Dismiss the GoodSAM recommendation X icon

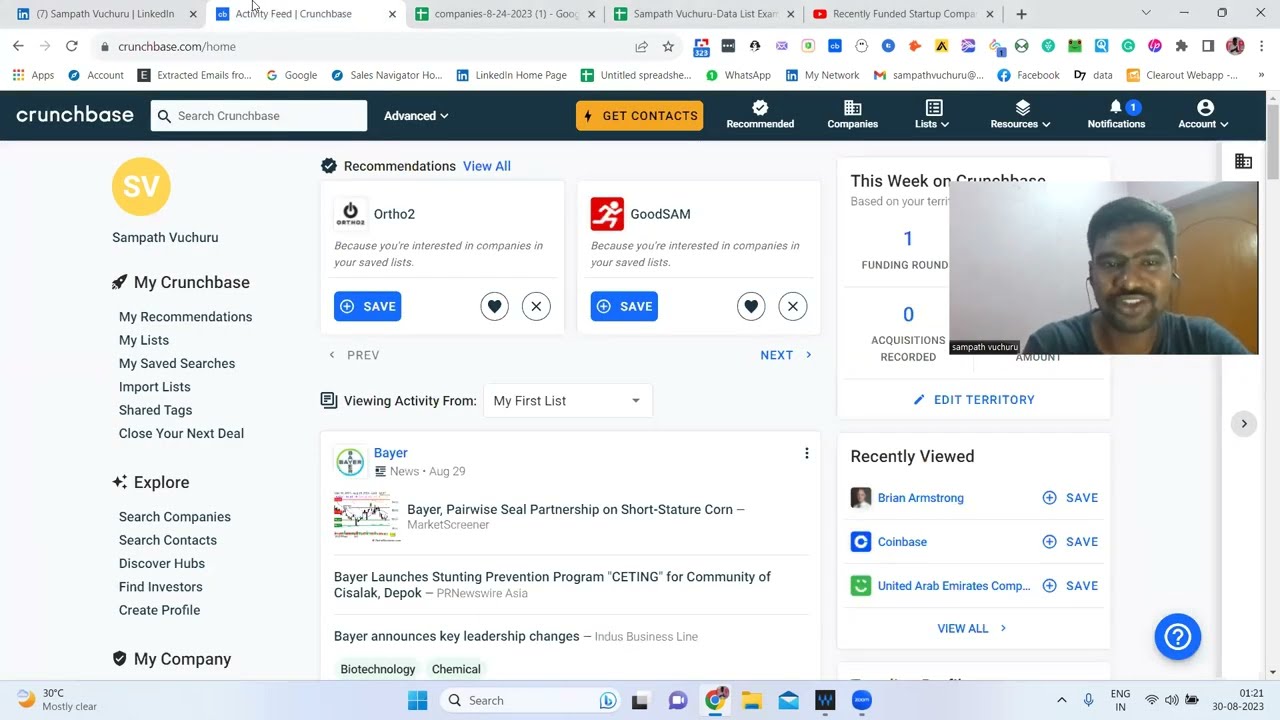point(793,306)
